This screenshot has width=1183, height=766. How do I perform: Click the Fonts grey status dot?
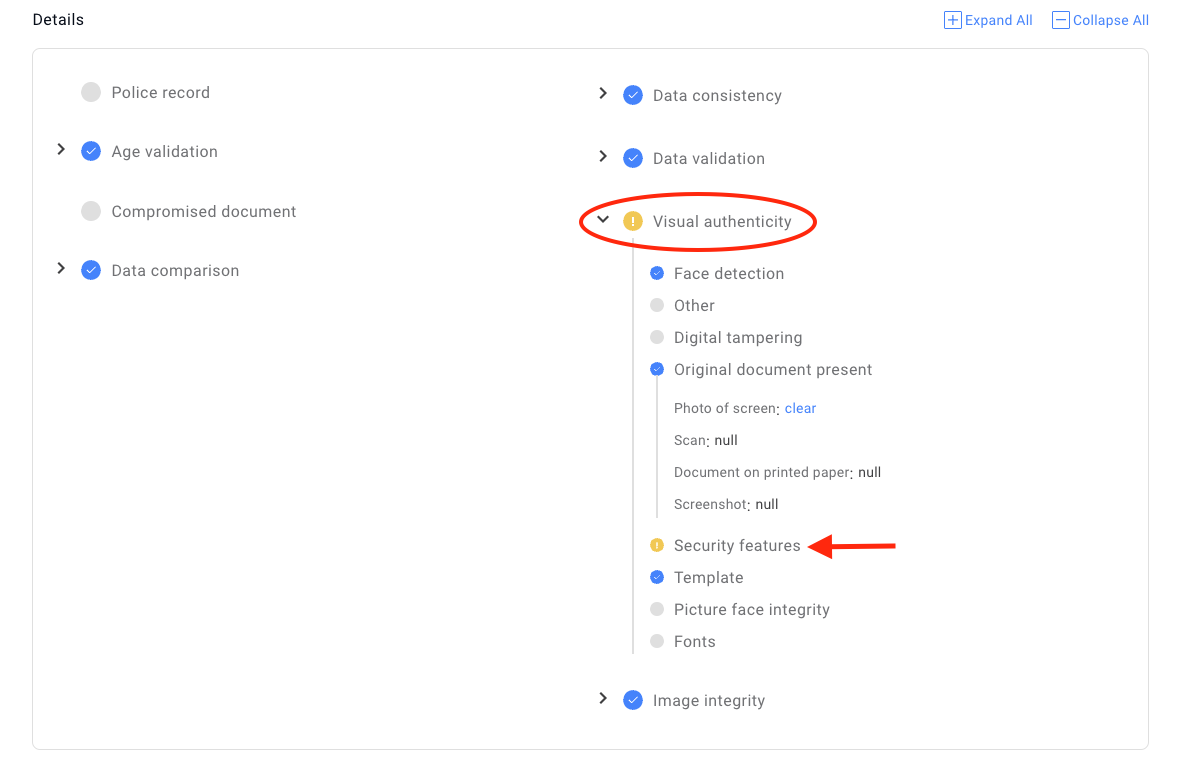[x=657, y=641]
